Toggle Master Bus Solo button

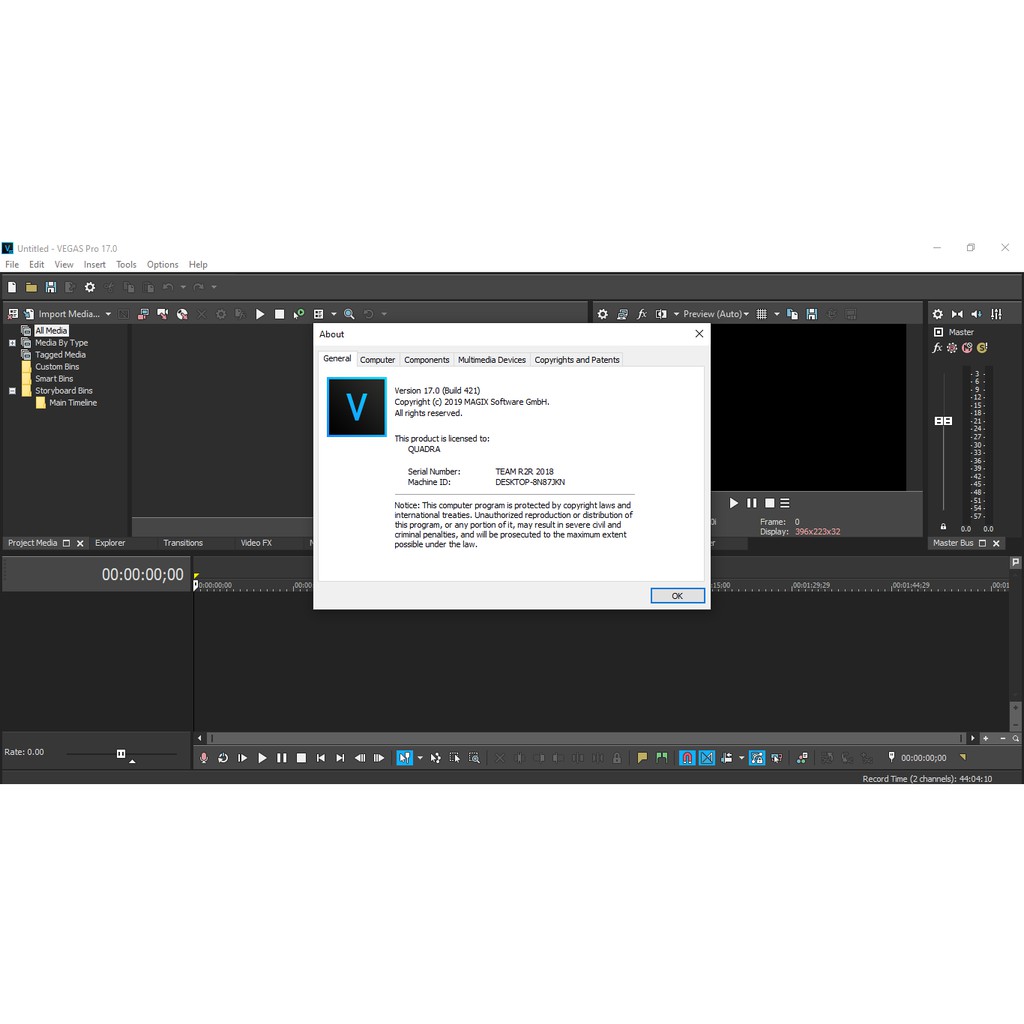982,348
